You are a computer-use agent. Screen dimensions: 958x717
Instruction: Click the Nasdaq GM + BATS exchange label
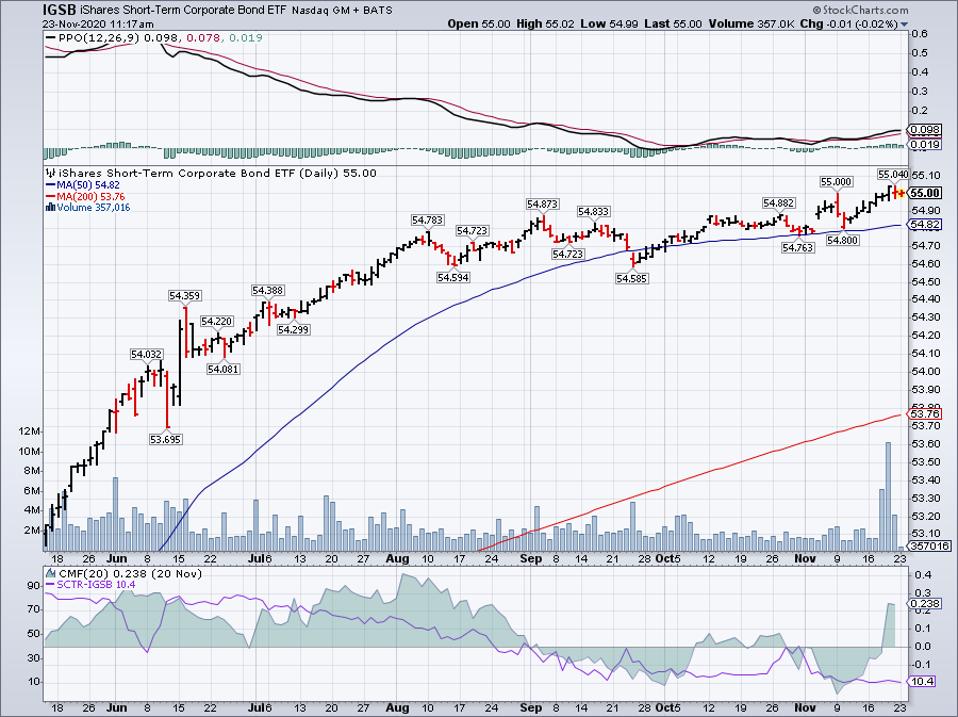[x=342, y=10]
